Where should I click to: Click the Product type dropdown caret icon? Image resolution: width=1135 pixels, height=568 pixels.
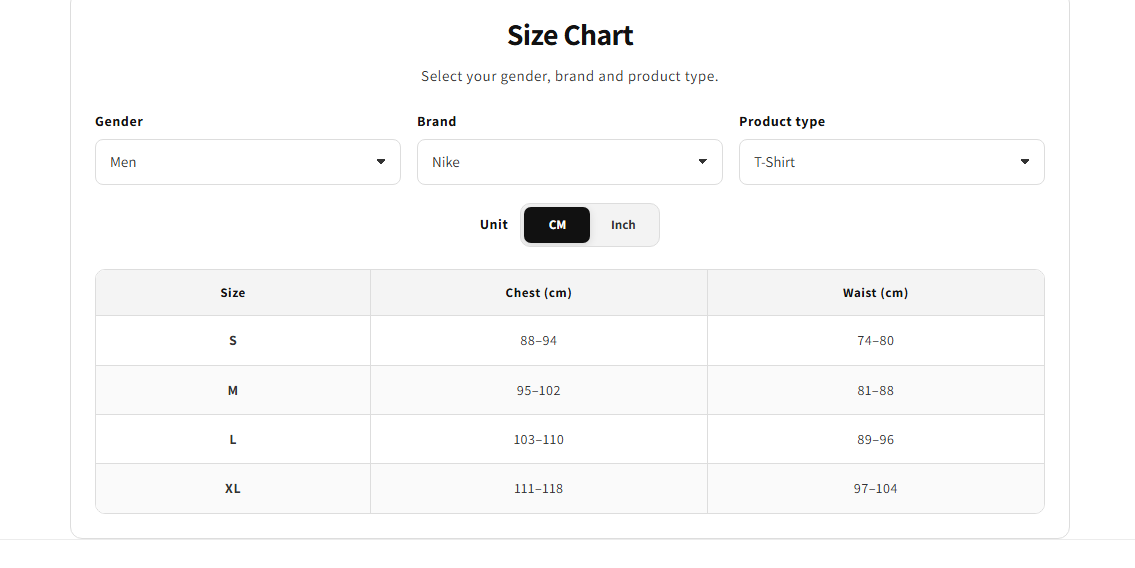[1024, 161]
